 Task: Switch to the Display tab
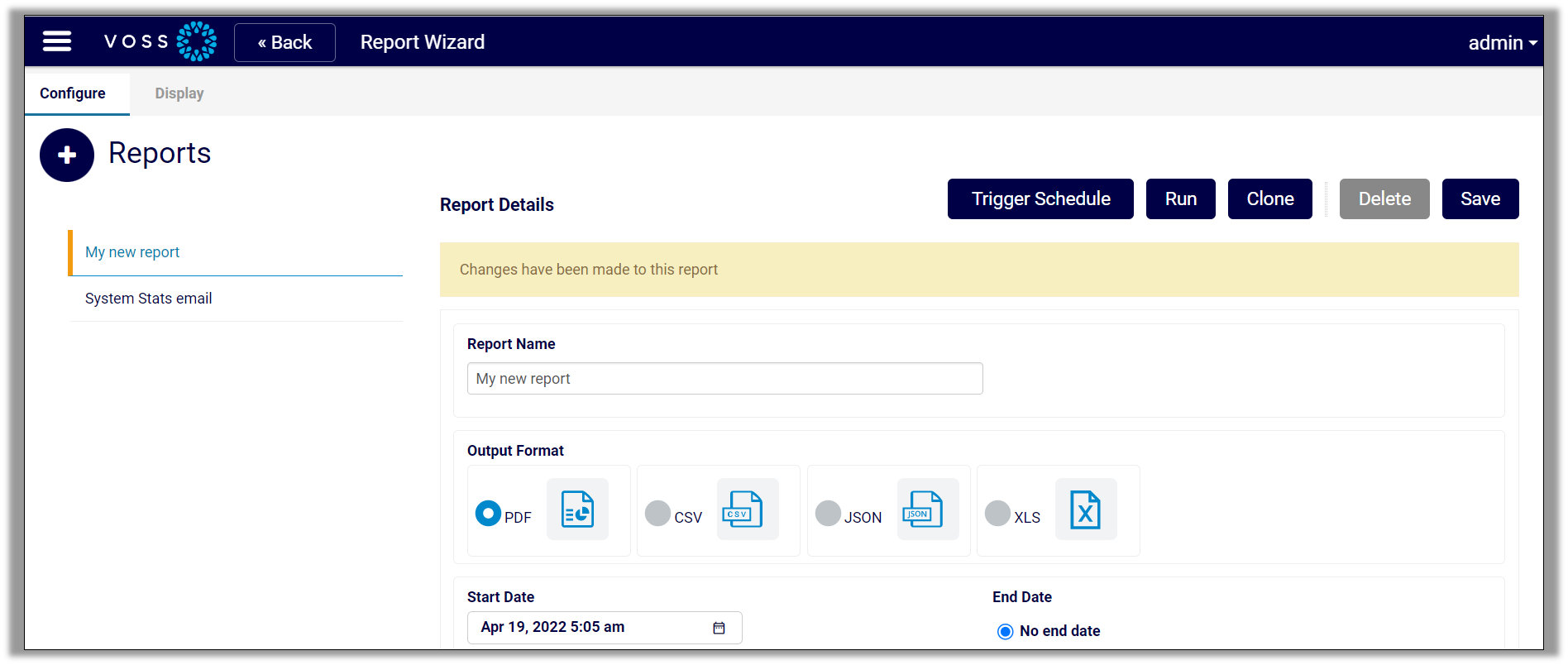tap(179, 93)
